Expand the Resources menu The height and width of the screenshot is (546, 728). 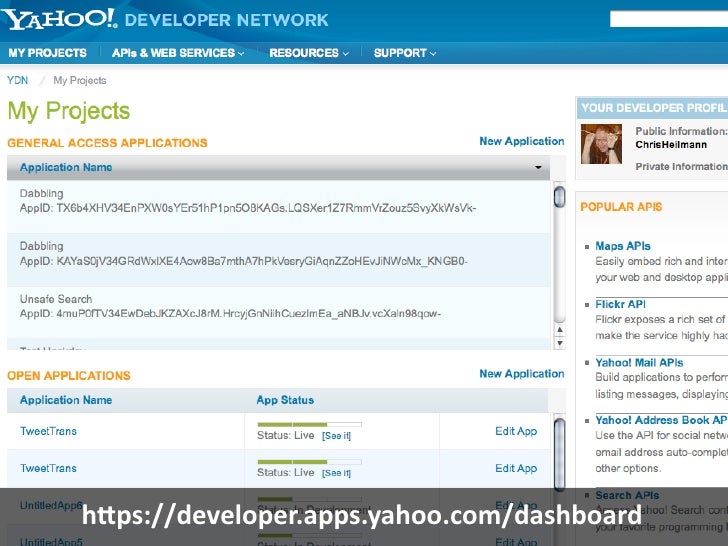[x=309, y=53]
